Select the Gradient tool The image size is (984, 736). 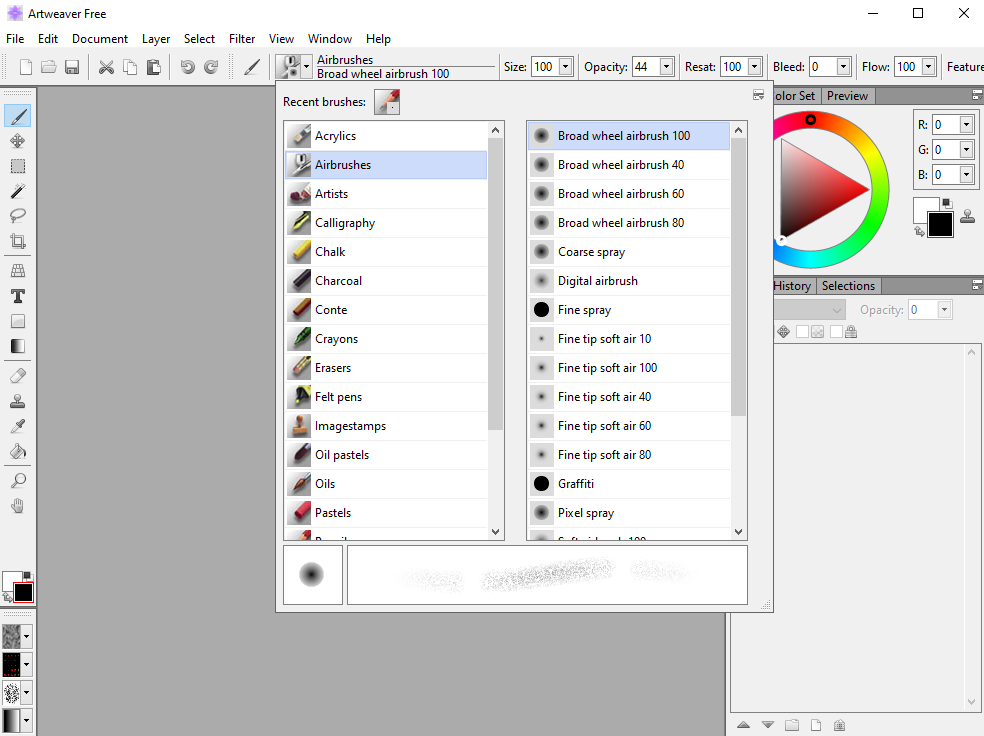[x=18, y=346]
